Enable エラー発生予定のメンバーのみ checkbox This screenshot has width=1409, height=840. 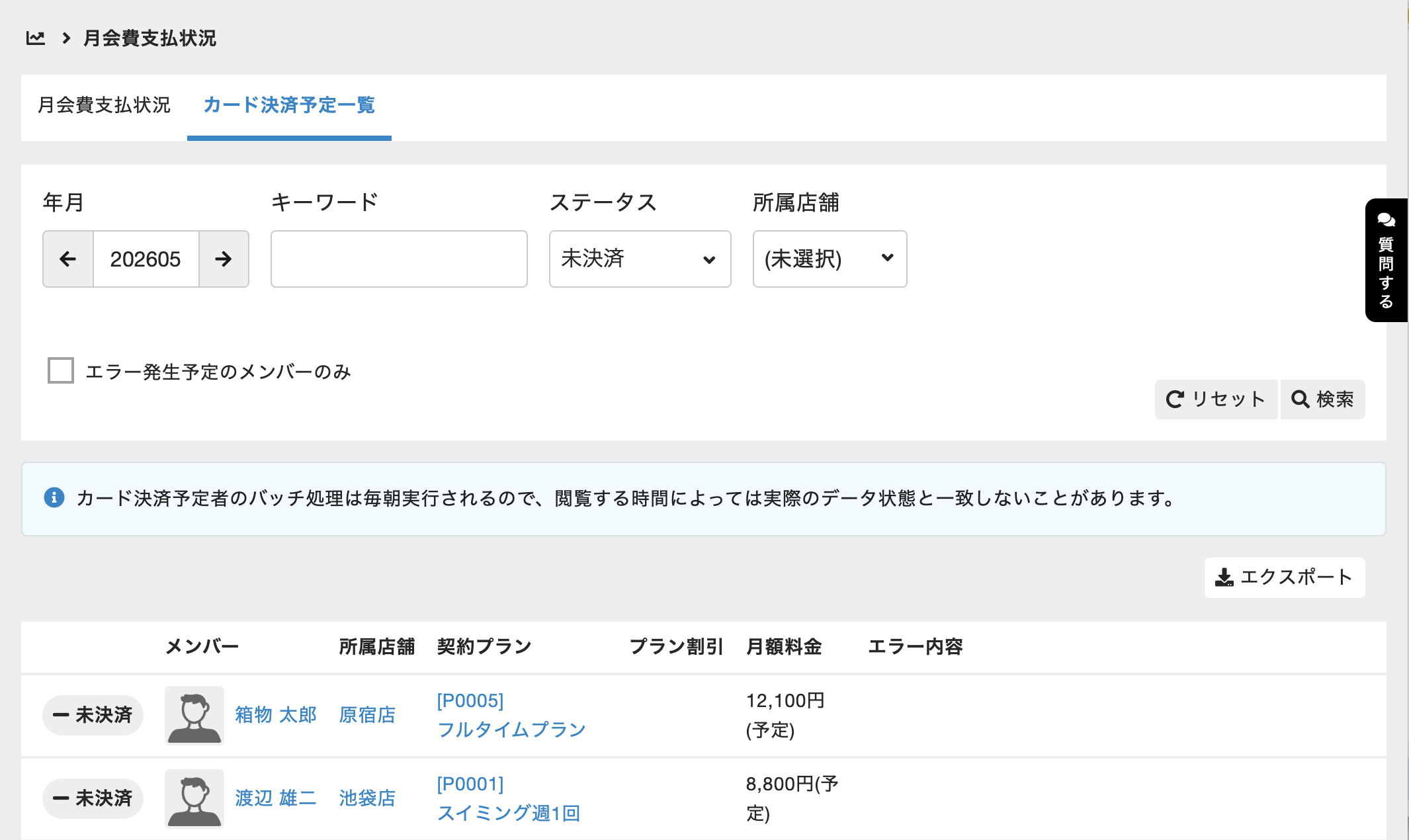point(61,370)
